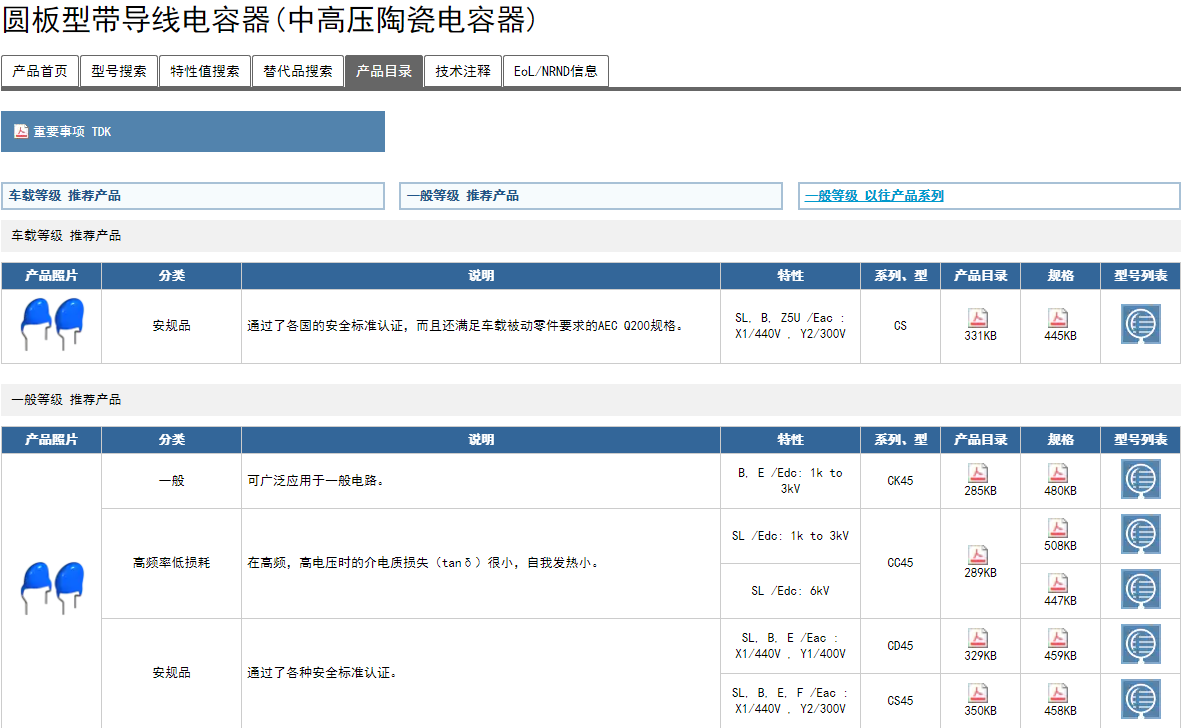Open the CS series 445KB specification PDF
The height and width of the screenshot is (728, 1183).
coord(1059,318)
